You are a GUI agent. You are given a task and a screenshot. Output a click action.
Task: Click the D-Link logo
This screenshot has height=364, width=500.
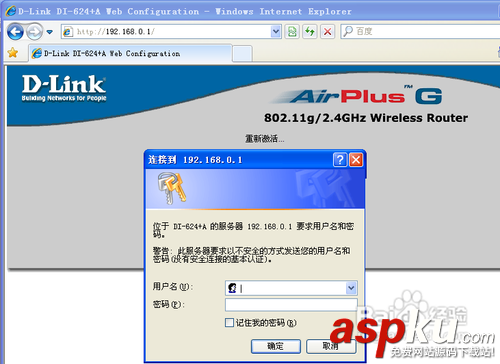click(64, 88)
